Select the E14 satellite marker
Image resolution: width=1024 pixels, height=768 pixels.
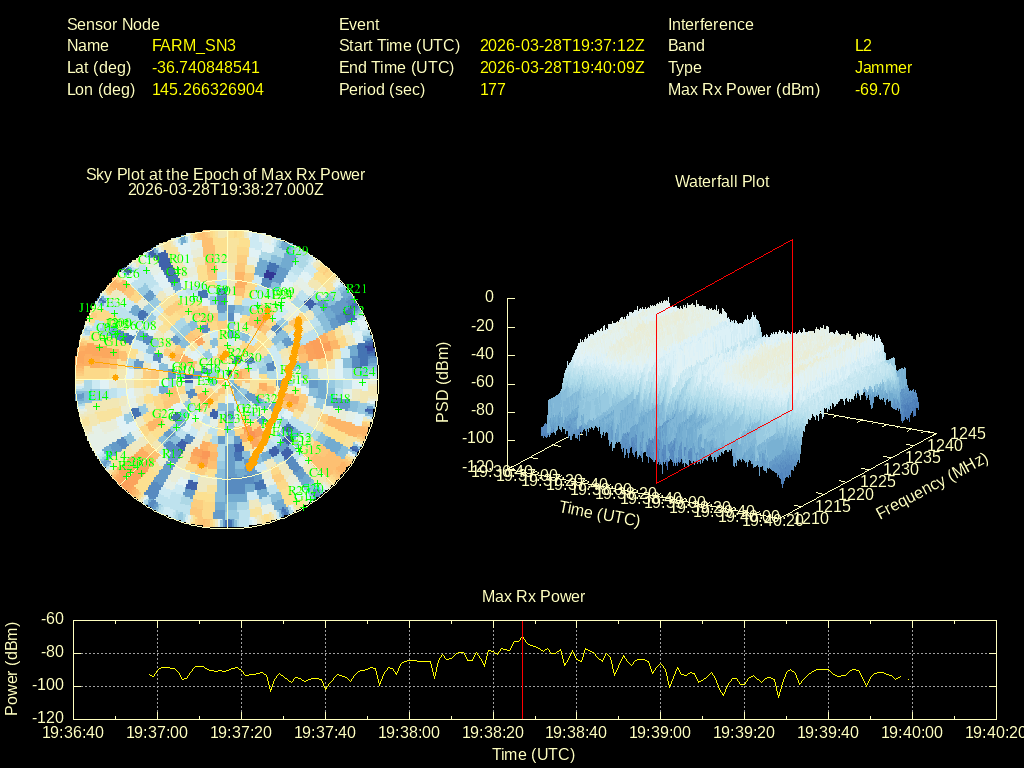(98, 405)
